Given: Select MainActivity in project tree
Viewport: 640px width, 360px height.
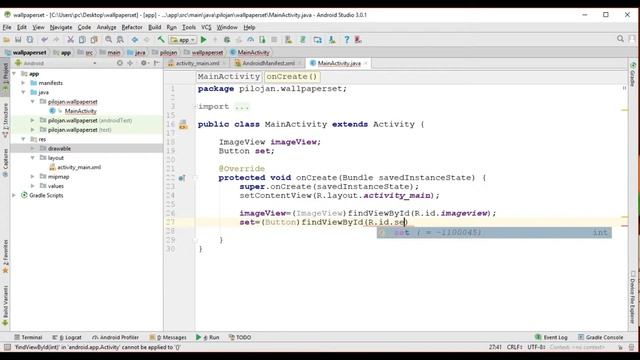Looking at the screenshot, I should tap(80, 111).
